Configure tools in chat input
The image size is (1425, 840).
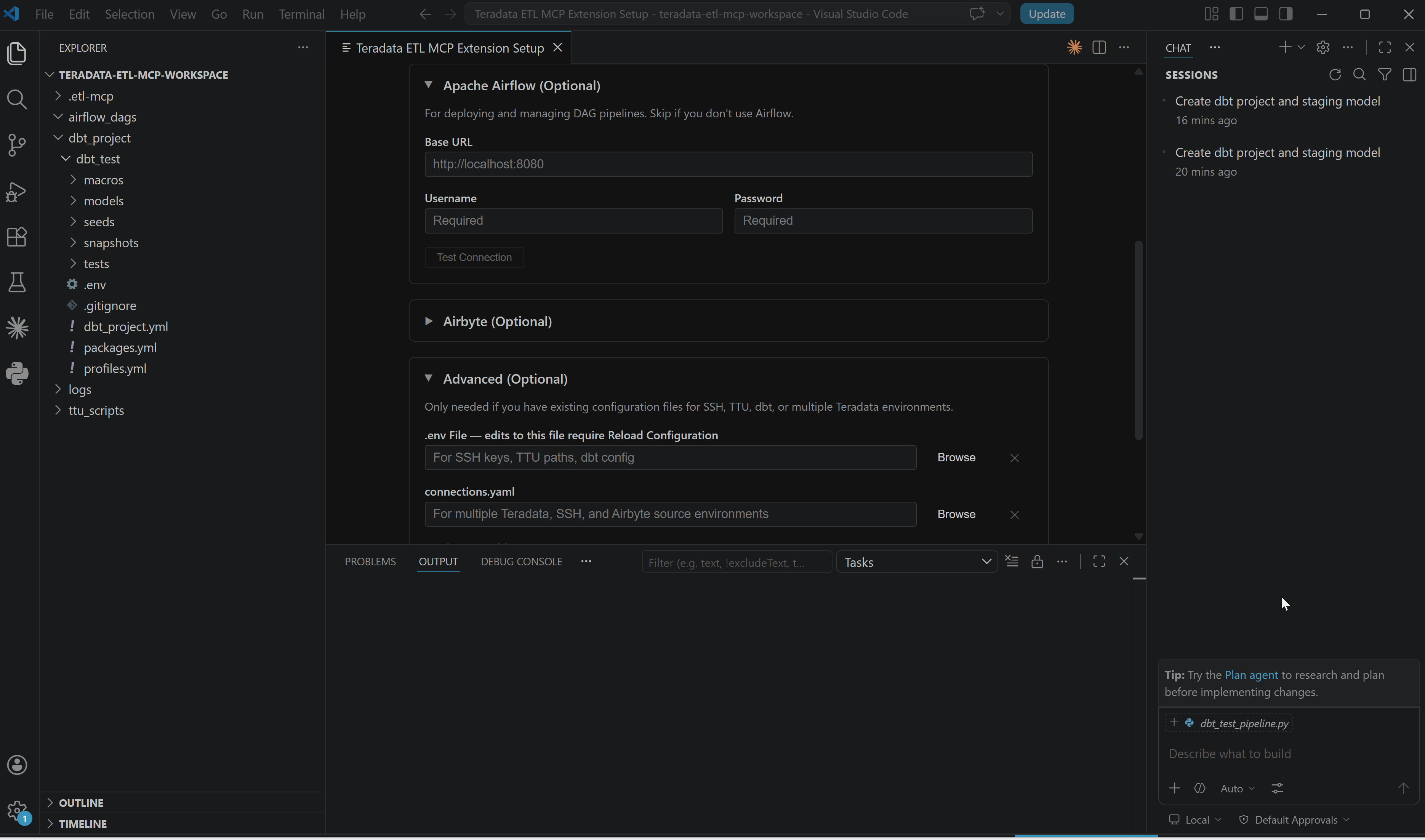pyautogui.click(x=1277, y=789)
